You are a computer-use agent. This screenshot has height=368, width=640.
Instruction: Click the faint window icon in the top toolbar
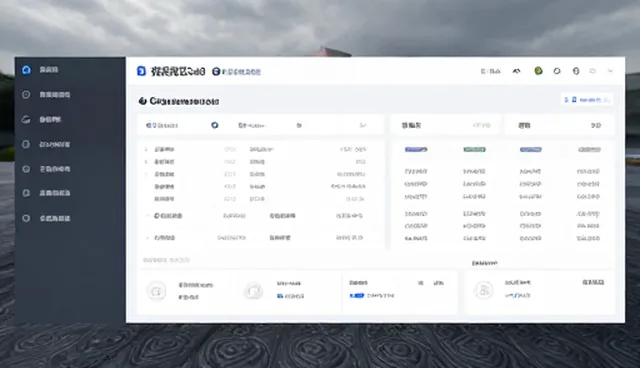[593, 71]
